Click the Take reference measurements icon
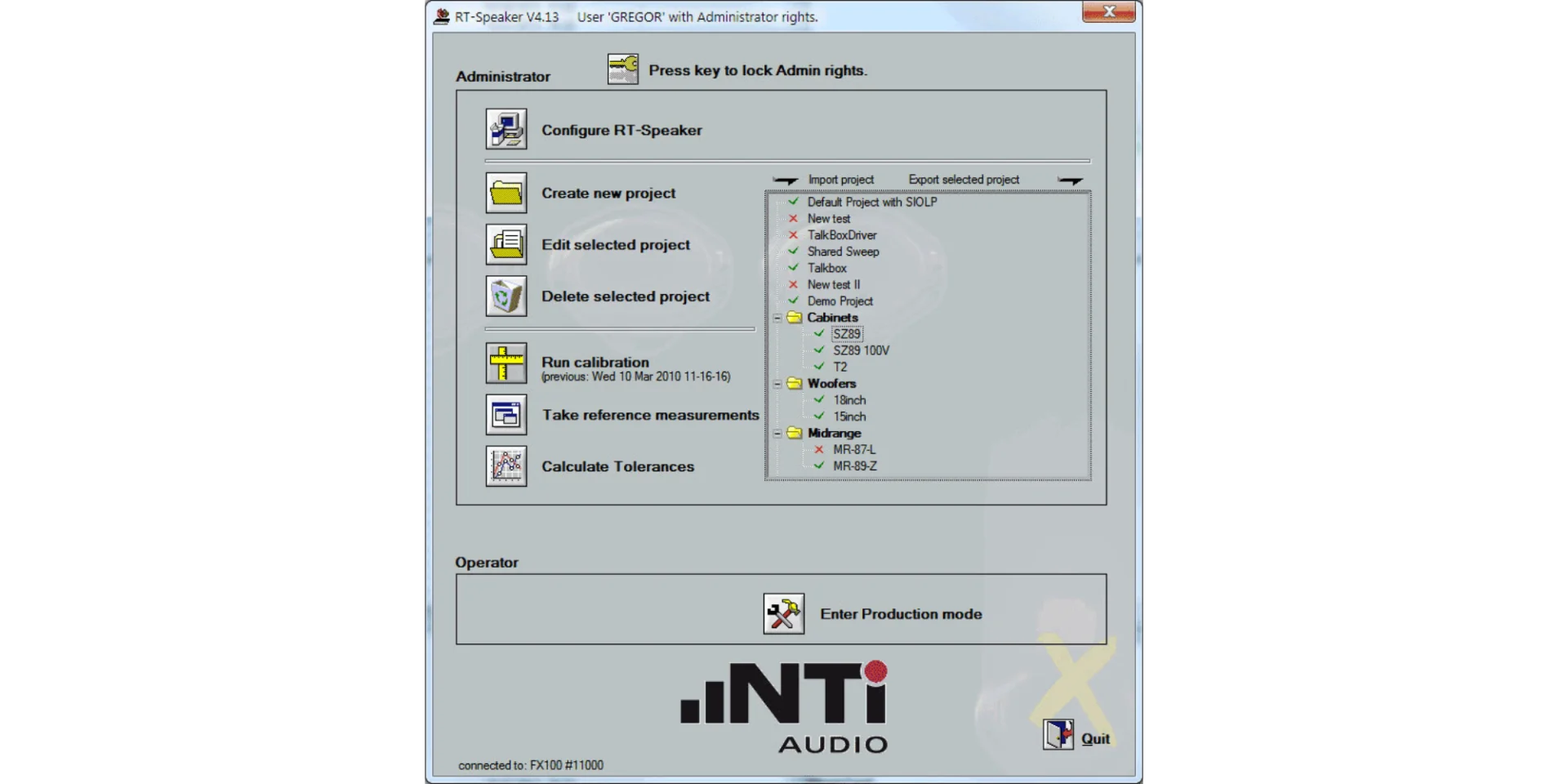1568x784 pixels. [x=506, y=415]
